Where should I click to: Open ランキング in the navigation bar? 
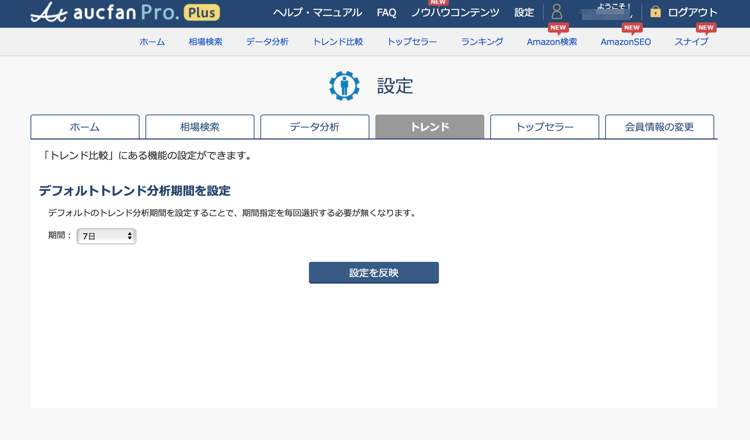[482, 42]
